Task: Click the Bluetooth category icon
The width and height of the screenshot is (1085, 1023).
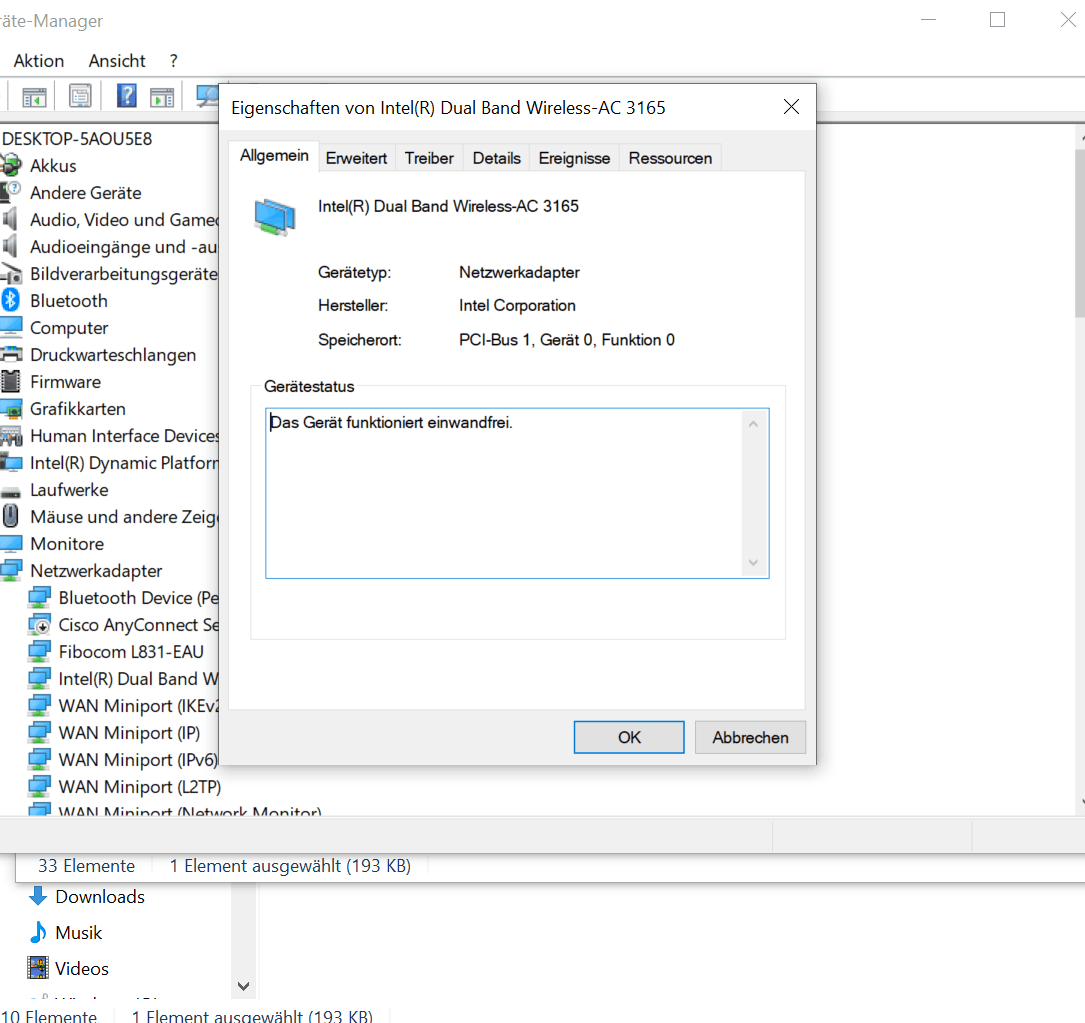Action: pos(10,300)
